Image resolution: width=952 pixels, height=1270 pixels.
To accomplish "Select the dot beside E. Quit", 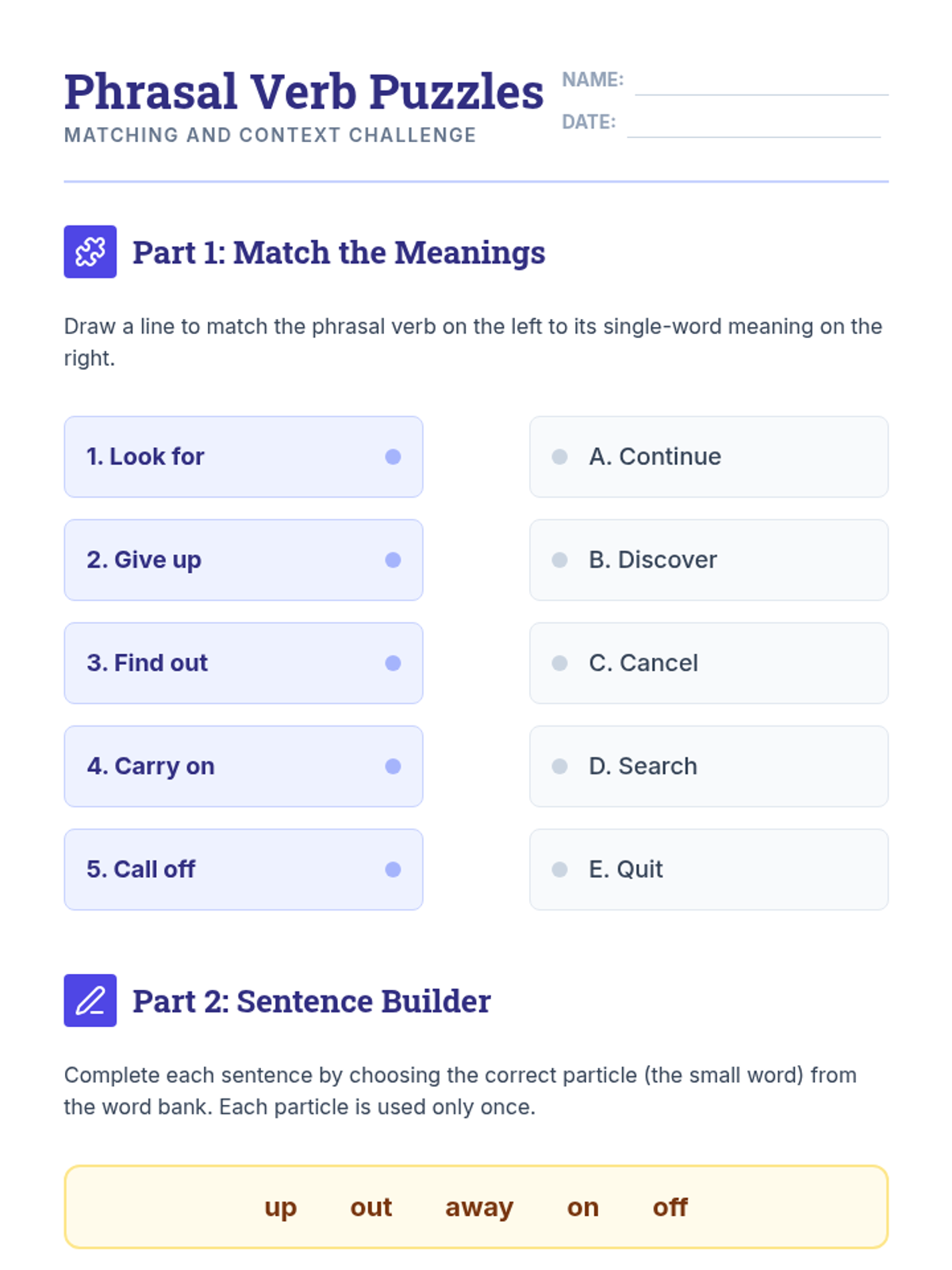I will pyautogui.click(x=559, y=869).
